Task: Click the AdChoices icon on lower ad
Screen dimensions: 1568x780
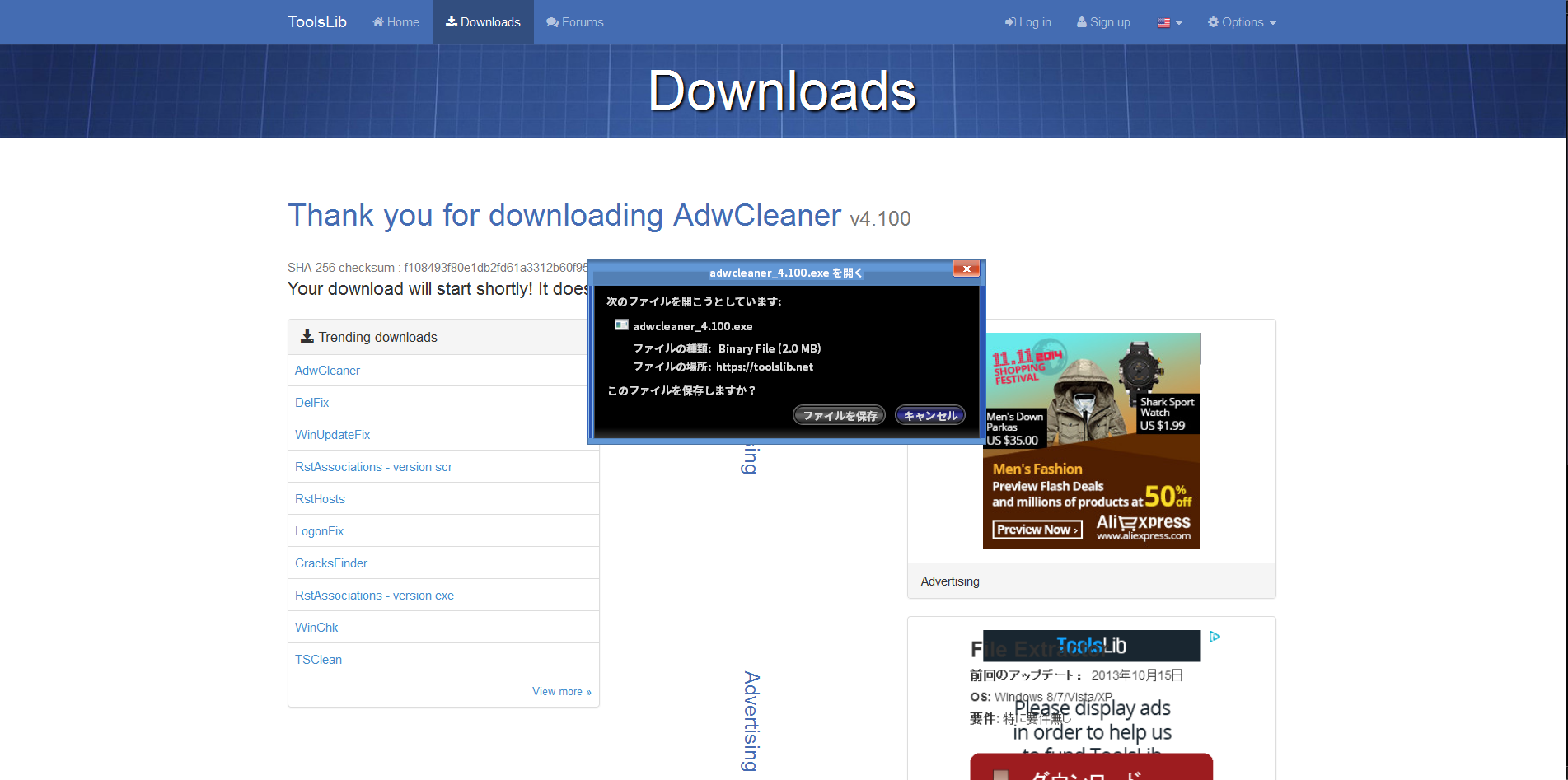Action: pyautogui.click(x=1215, y=637)
